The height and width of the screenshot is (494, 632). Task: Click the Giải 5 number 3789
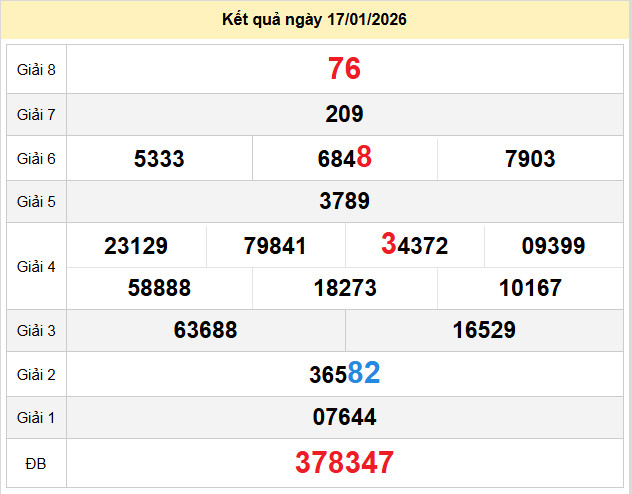pos(344,201)
